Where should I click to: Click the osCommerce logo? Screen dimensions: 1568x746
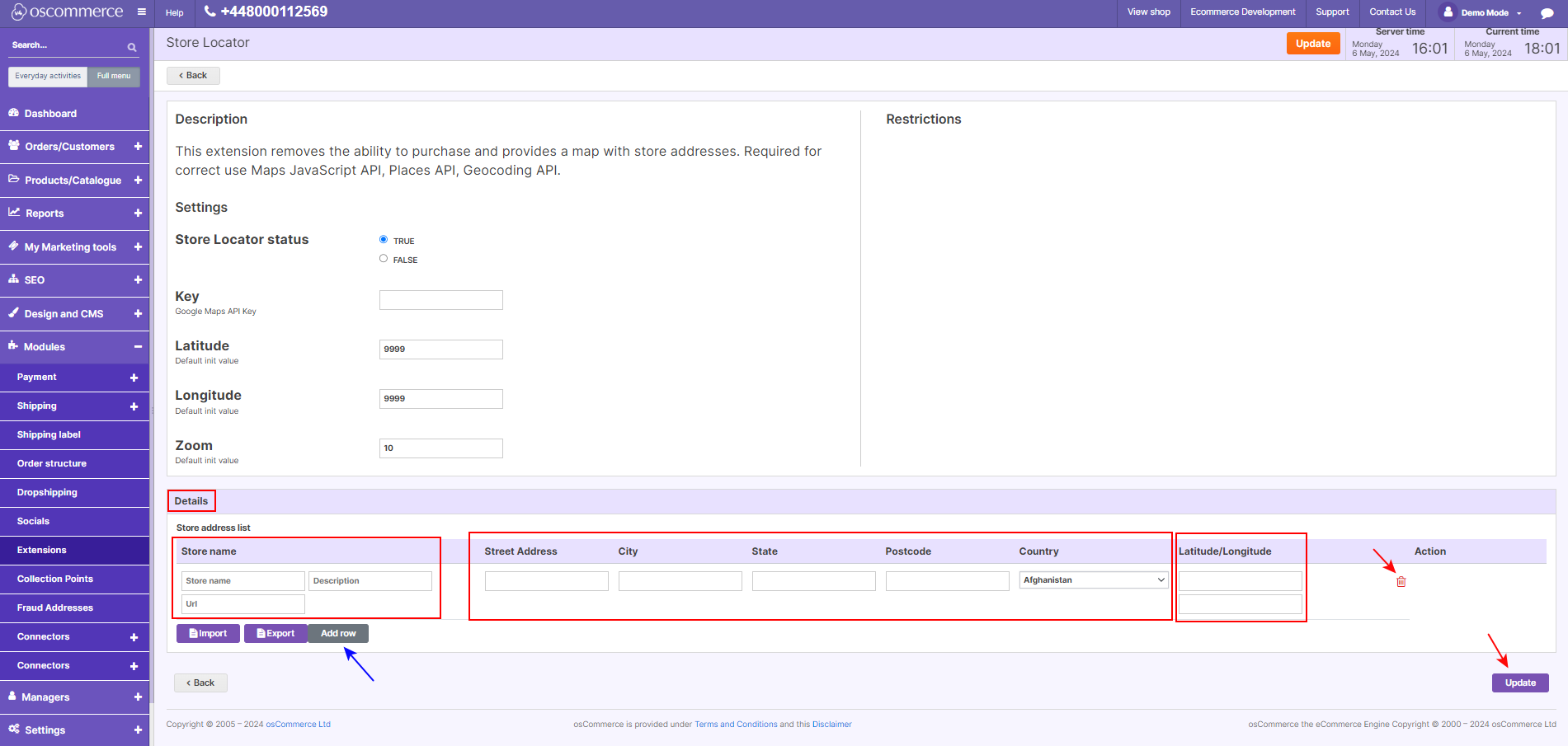click(67, 12)
